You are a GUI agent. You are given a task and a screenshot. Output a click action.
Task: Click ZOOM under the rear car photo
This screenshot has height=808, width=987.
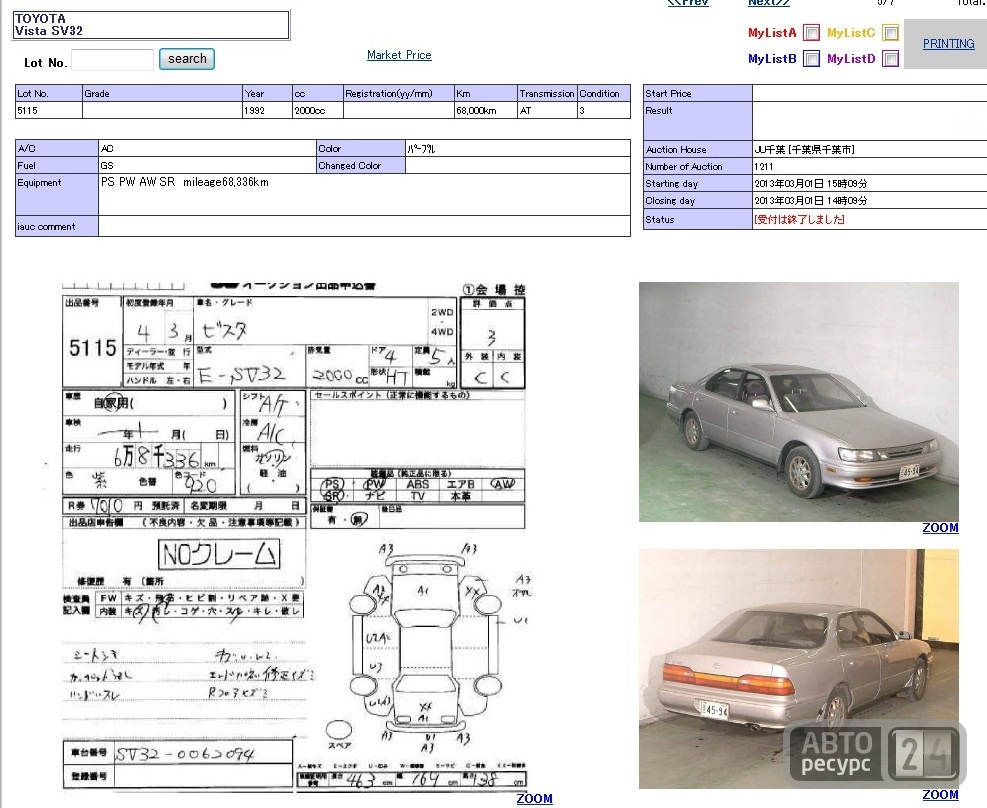pyautogui.click(x=940, y=794)
